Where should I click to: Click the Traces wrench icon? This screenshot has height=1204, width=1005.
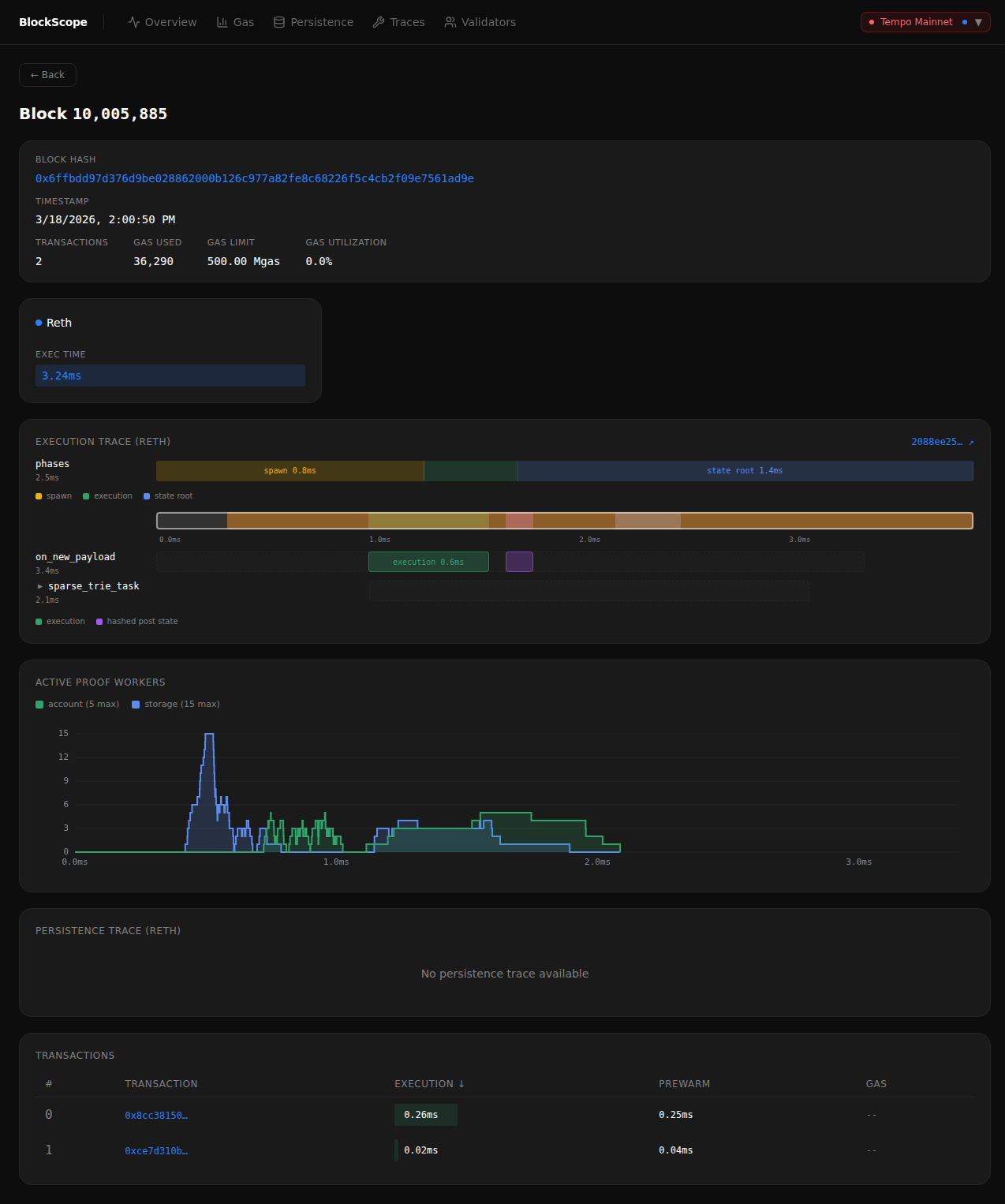pos(379,22)
